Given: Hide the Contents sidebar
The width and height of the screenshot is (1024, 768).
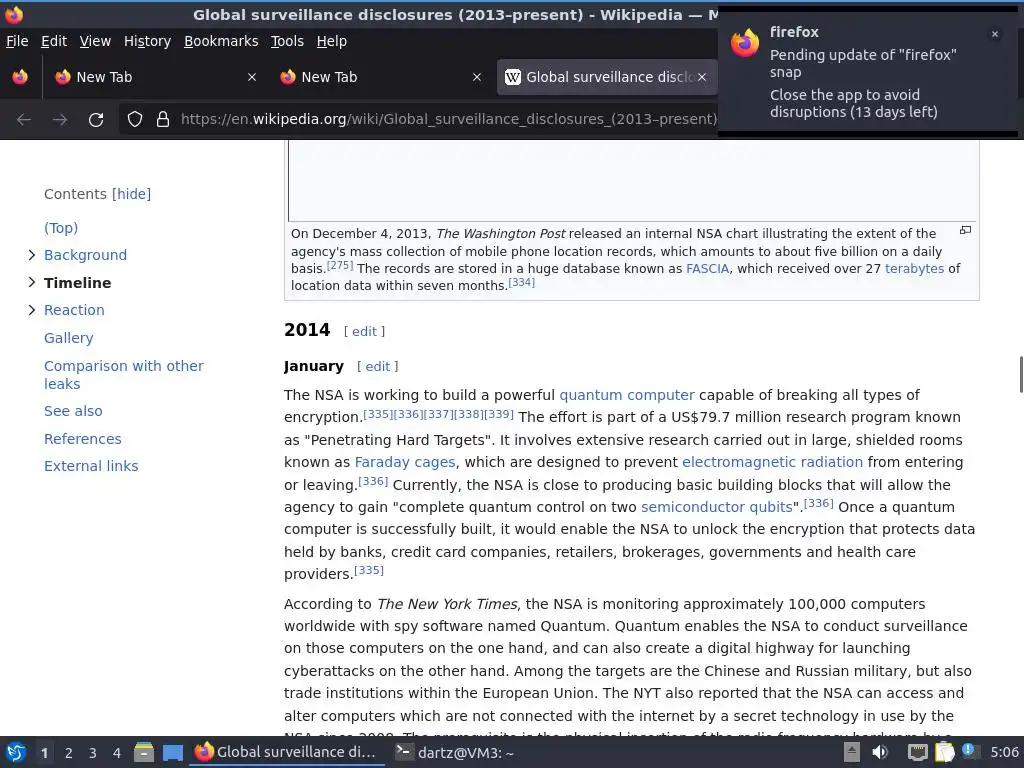Looking at the screenshot, I should (x=131, y=194).
